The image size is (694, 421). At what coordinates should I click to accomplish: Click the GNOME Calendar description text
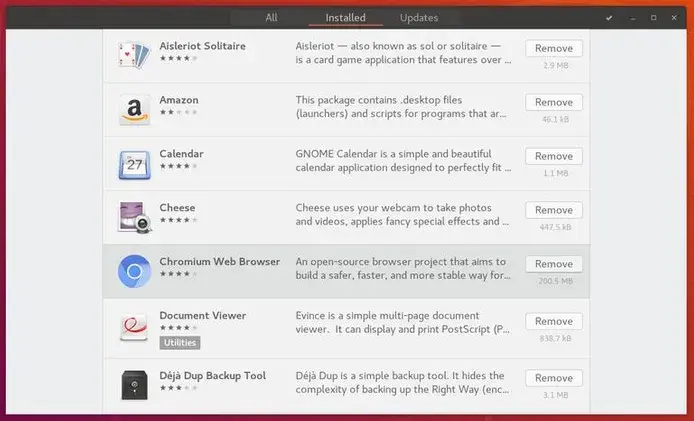point(403,161)
